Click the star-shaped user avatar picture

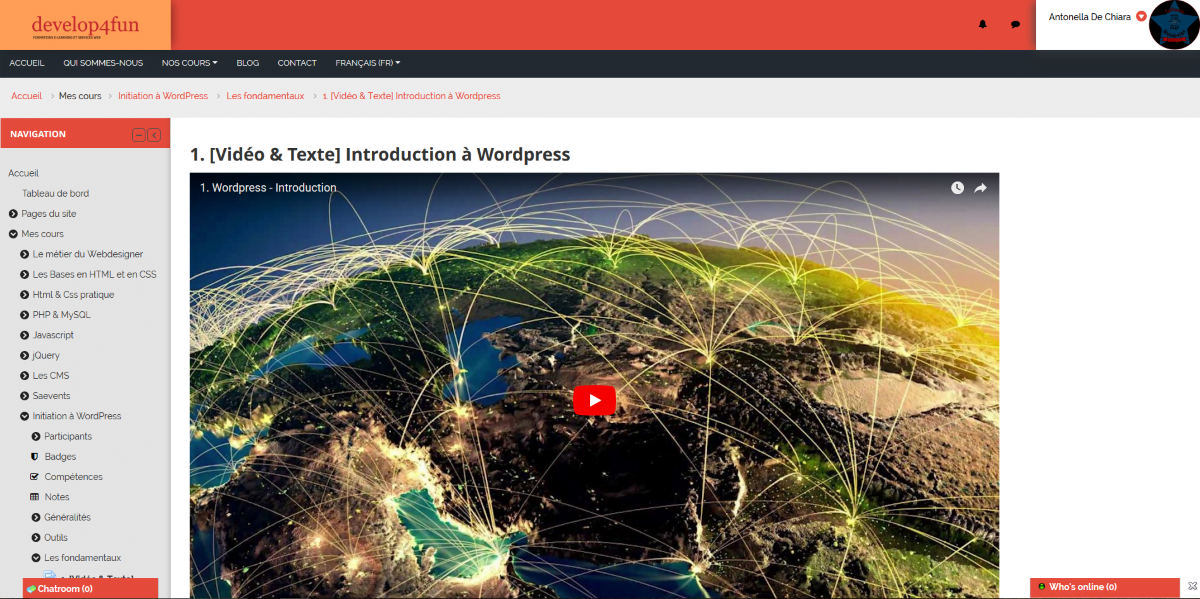1174,24
